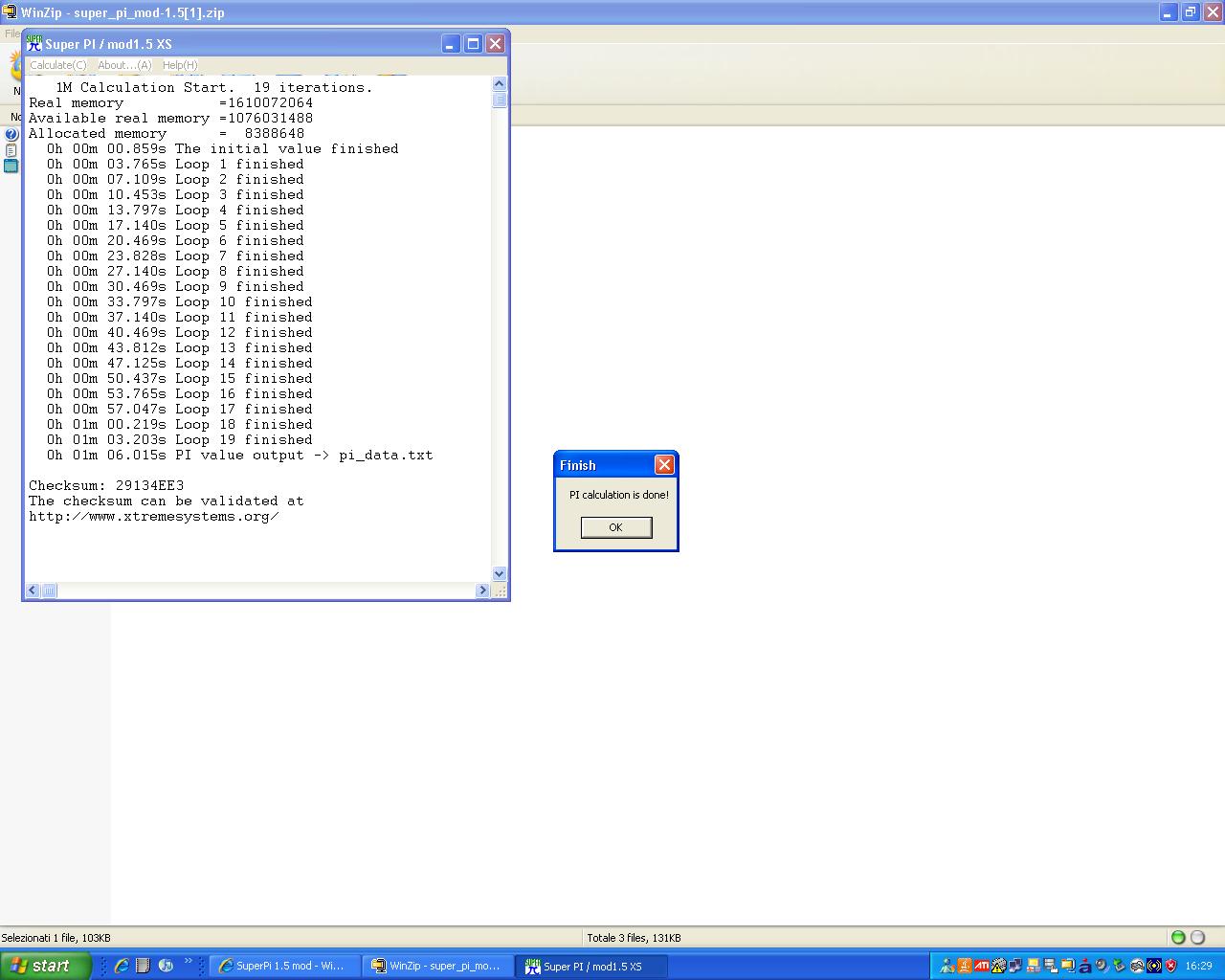Click the gray speaker volume tray icon
This screenshot has width=1225, height=980.
(x=1102, y=966)
